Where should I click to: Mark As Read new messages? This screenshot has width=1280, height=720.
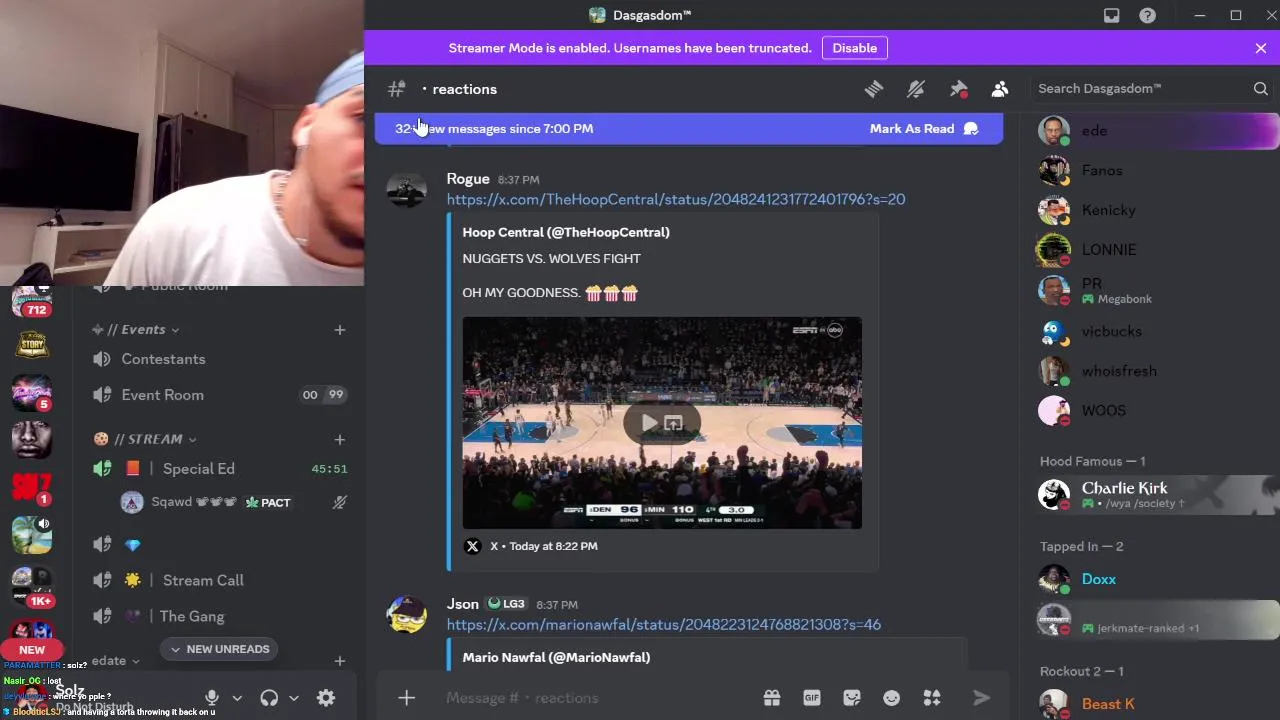pos(925,128)
